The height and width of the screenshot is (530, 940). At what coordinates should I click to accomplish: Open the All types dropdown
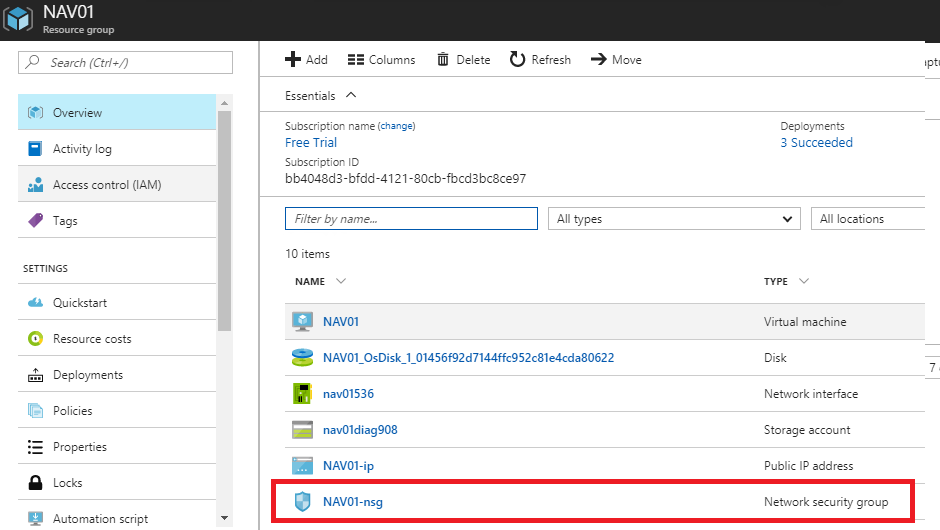[674, 219]
